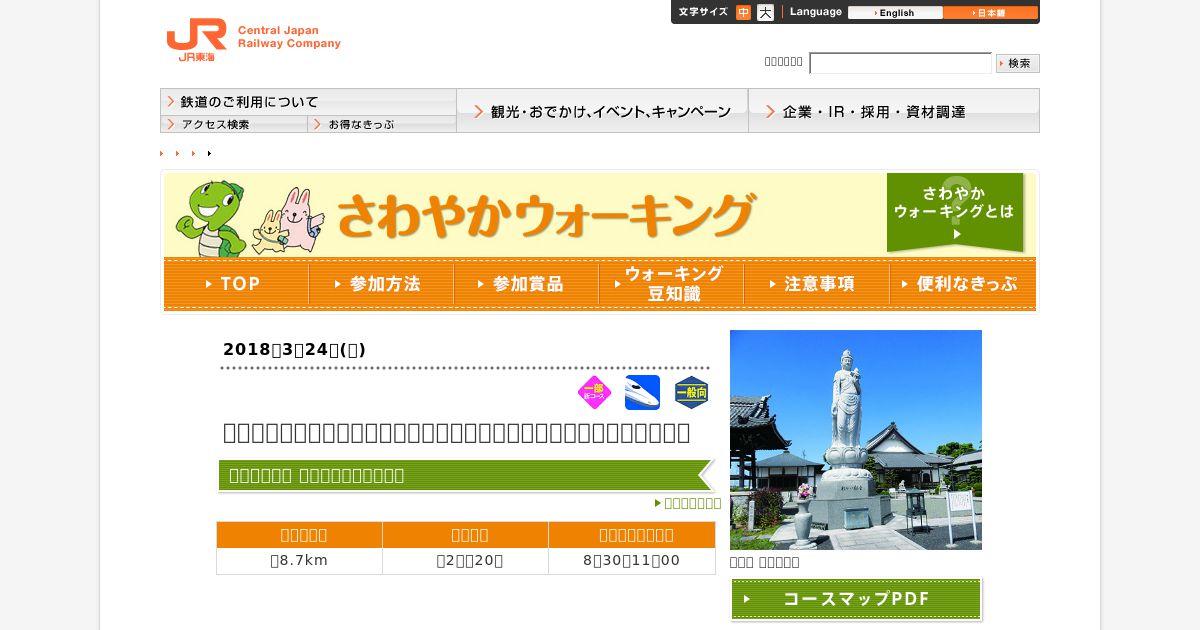Open the ウォーキング豆知識 tab
This screenshot has height=630, width=1200.
tap(671, 284)
